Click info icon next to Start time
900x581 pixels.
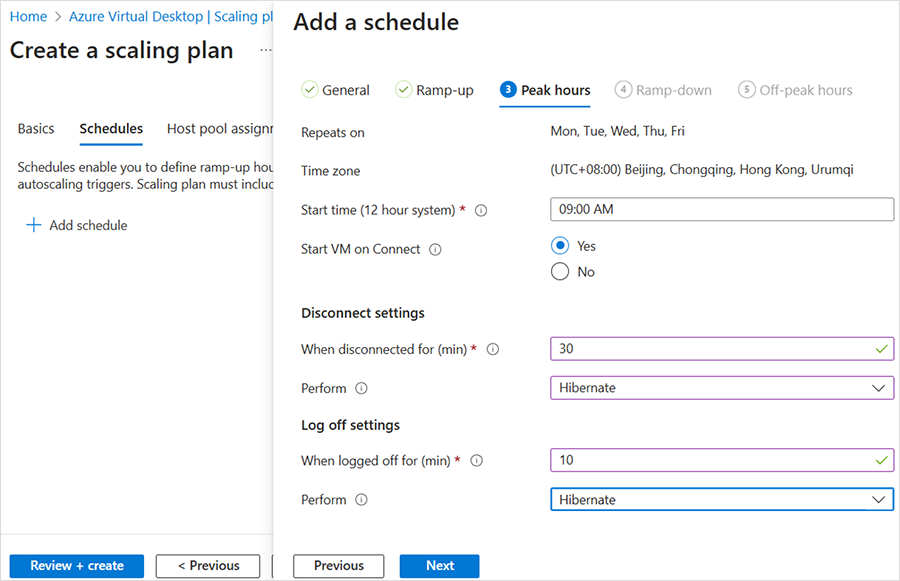(x=481, y=210)
